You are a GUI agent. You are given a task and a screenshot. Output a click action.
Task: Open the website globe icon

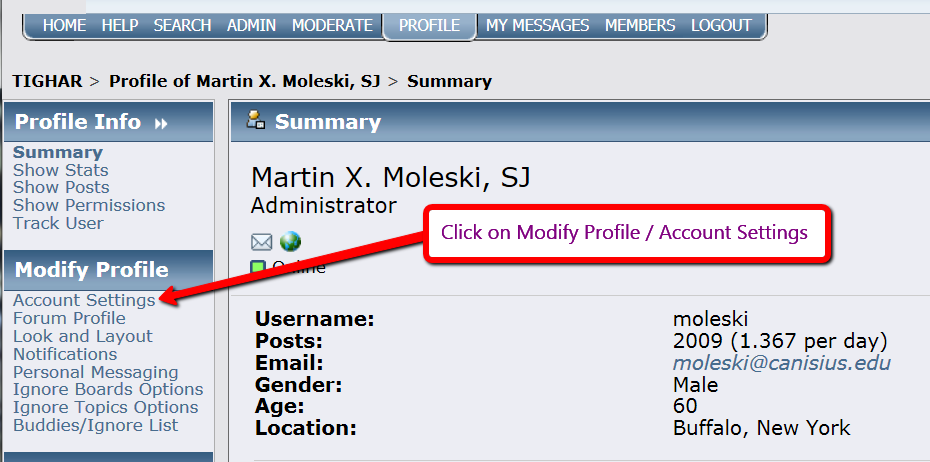pyautogui.click(x=290, y=242)
